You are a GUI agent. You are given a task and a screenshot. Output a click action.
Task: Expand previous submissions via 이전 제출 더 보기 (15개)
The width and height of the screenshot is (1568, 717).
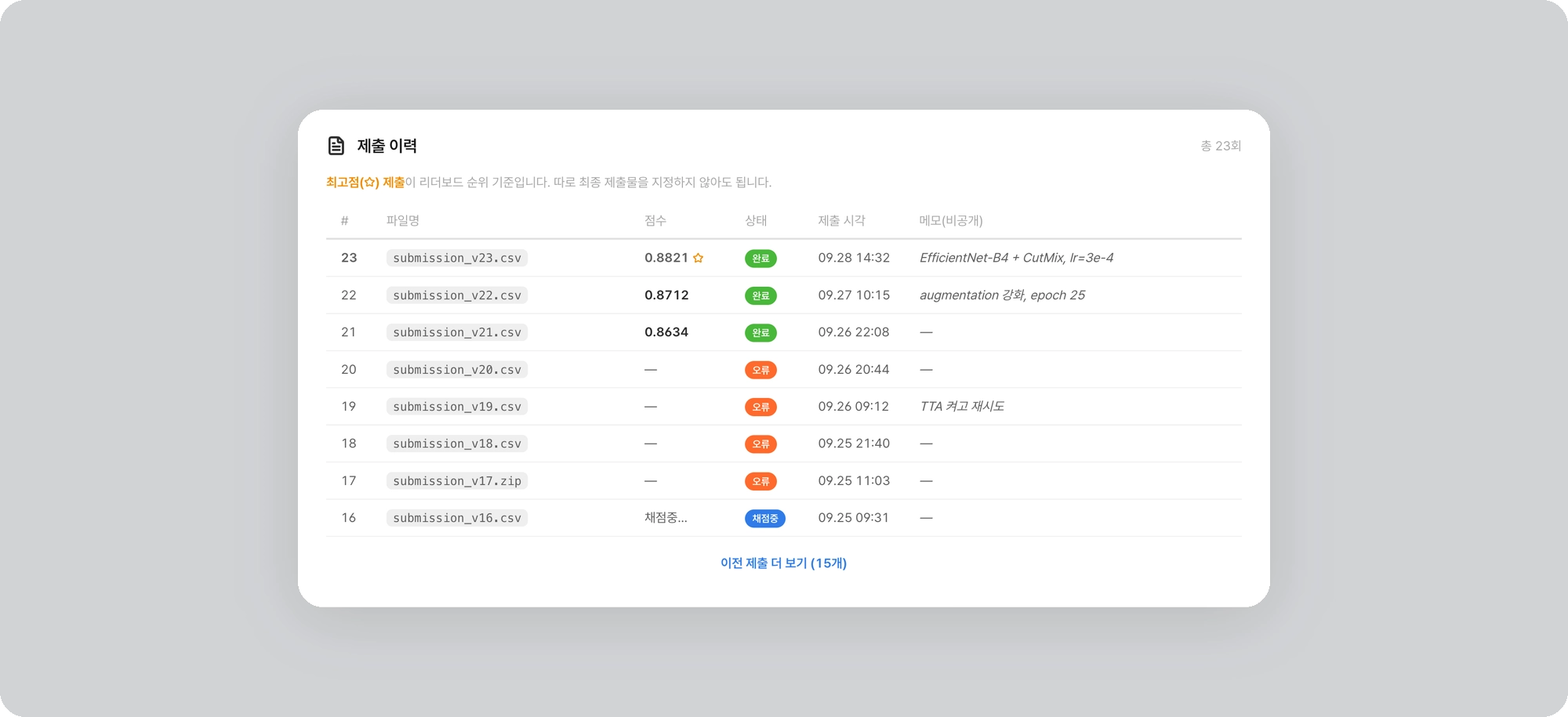pyautogui.click(x=783, y=563)
